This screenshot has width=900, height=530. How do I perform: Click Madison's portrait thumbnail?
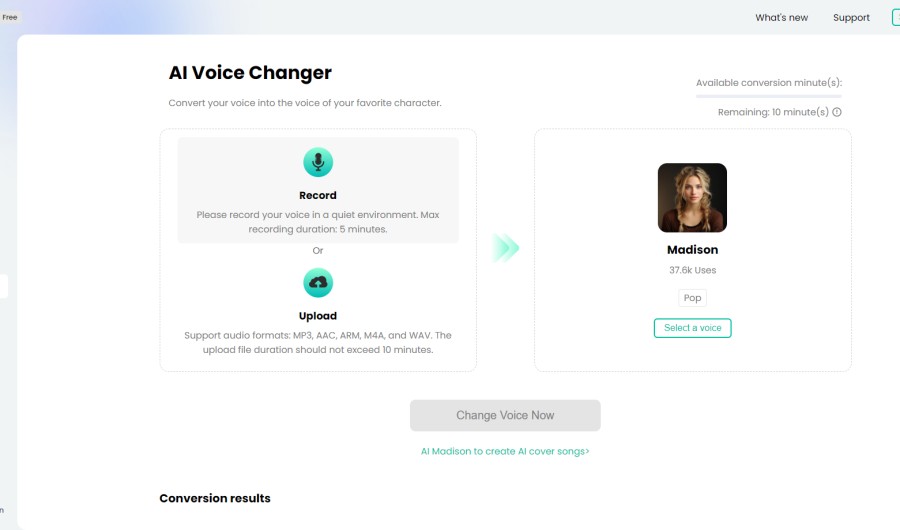click(692, 198)
